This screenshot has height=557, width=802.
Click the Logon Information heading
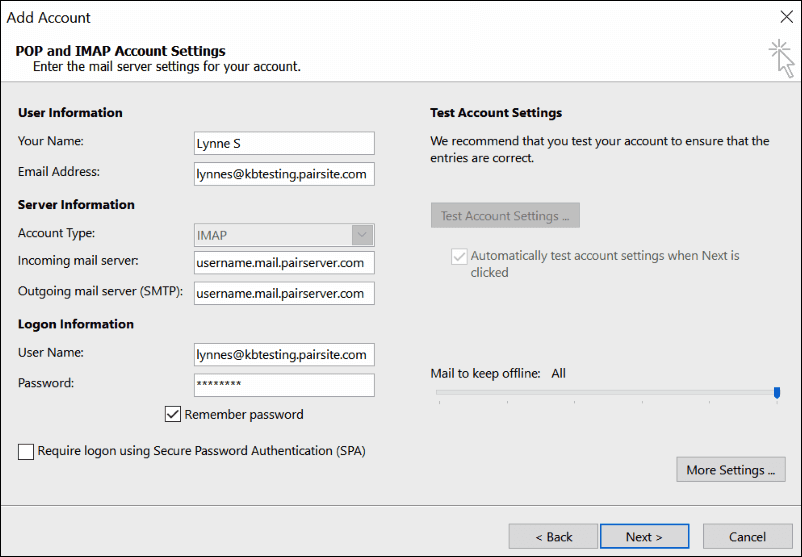point(76,324)
